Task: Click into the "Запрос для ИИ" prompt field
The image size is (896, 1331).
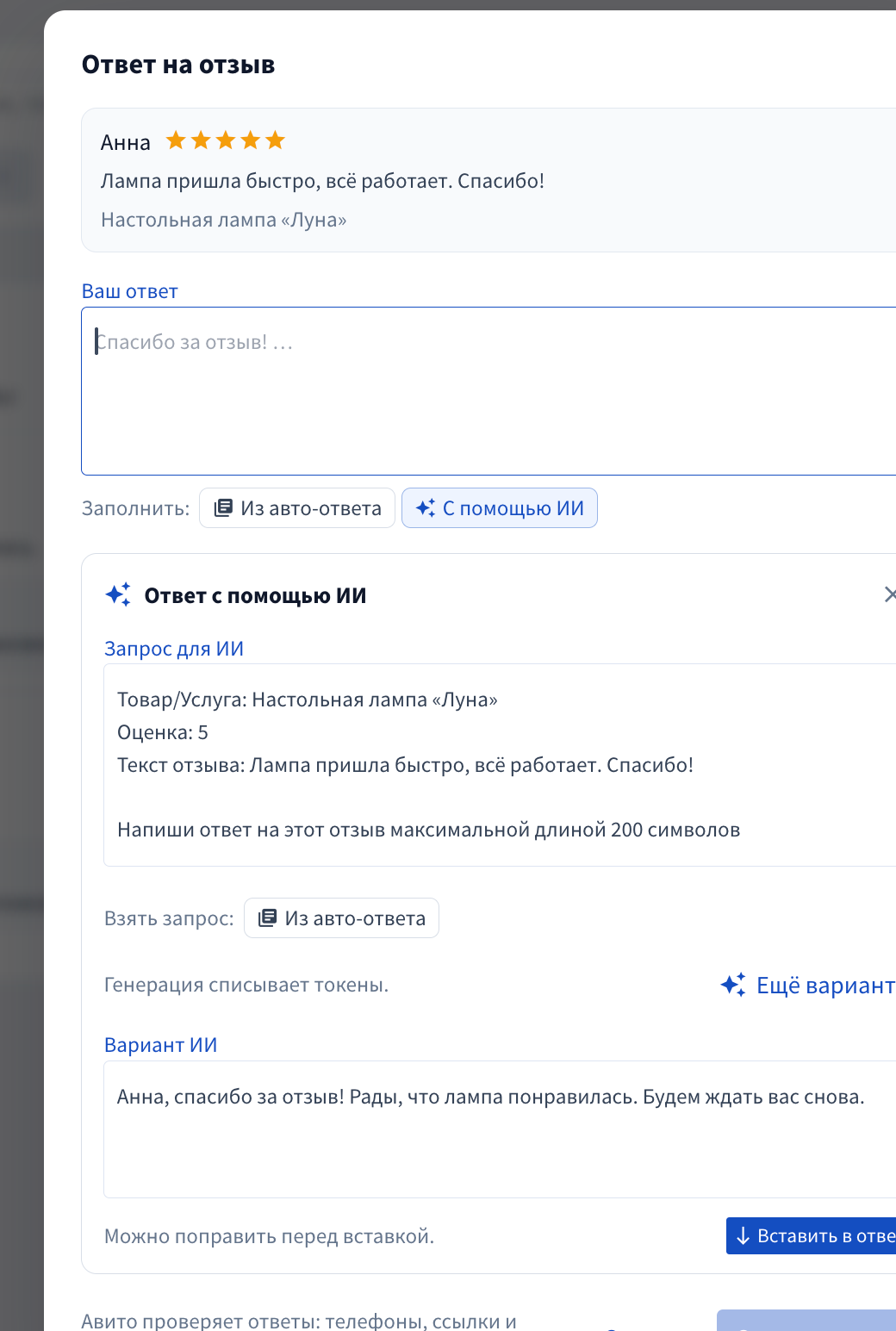Action: (500, 765)
